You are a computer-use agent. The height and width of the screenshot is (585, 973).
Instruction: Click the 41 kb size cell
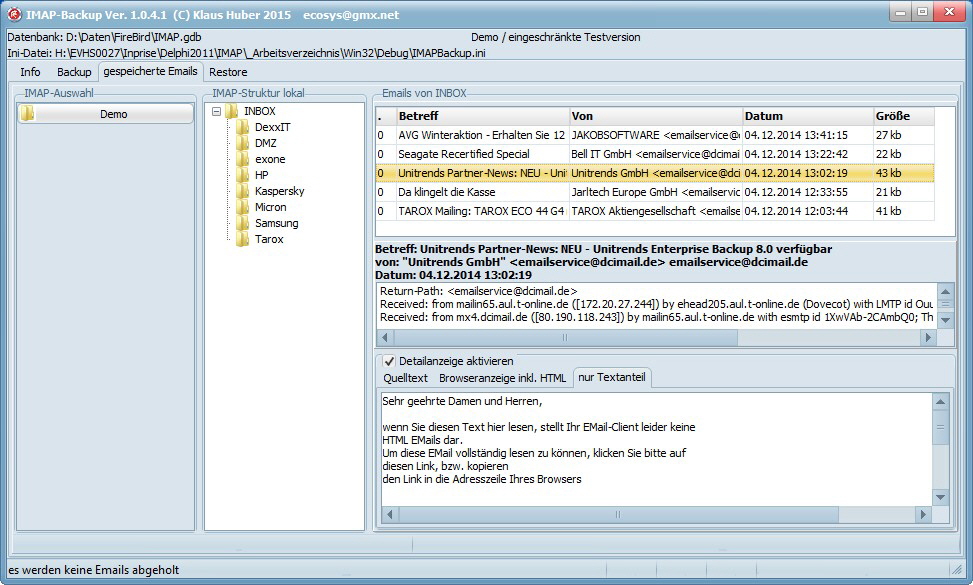tap(903, 212)
